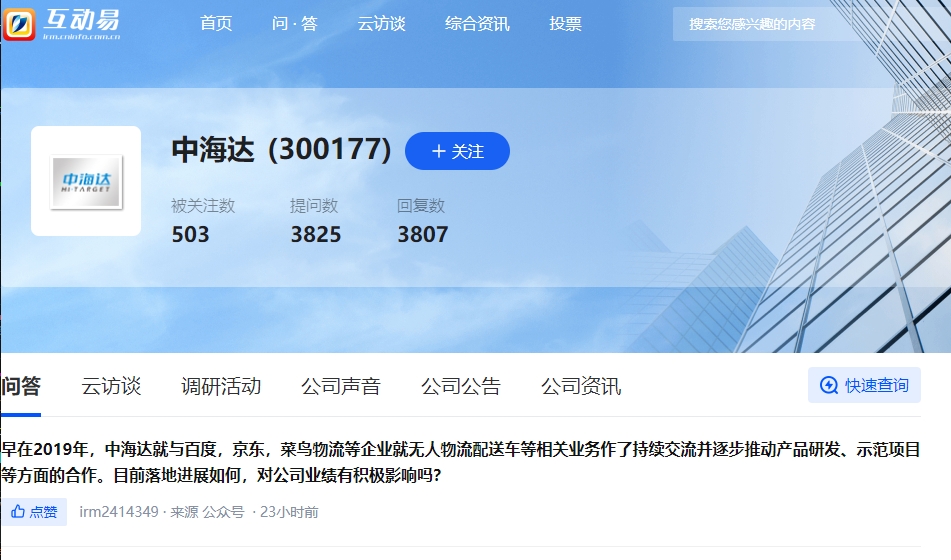951x560 pixels.
Task: Click the 来源 公众号 source label
Action: tap(207, 512)
